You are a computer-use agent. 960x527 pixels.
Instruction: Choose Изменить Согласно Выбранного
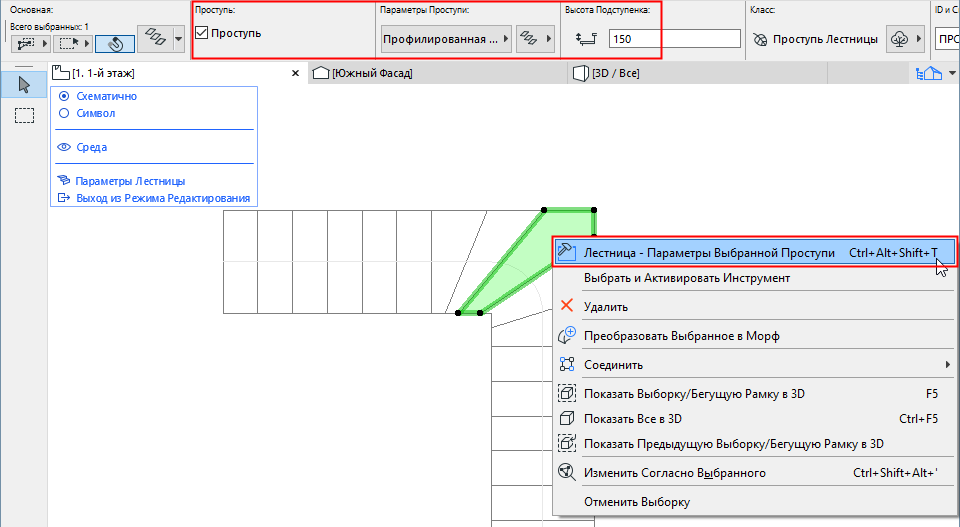(754, 473)
